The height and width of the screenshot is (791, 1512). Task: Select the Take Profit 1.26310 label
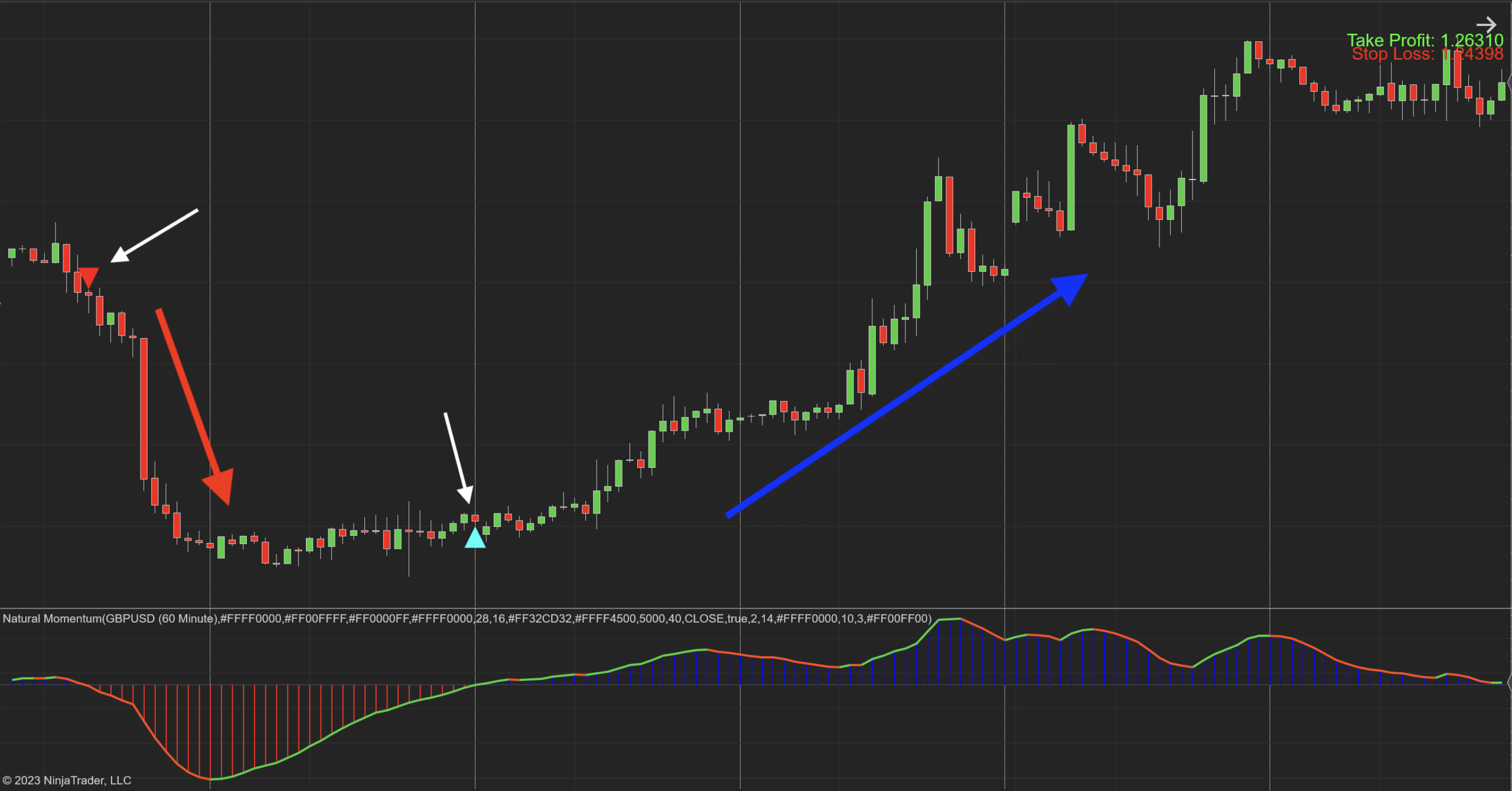point(1425,40)
